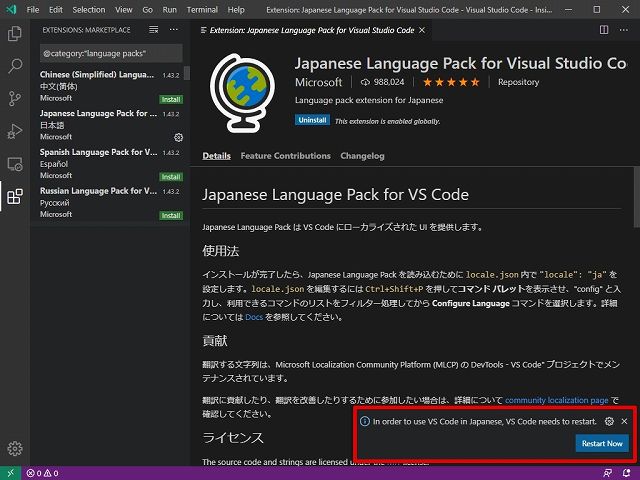This screenshot has width=640, height=480.
Task: Open notification settings gear icon
Action: (609, 421)
